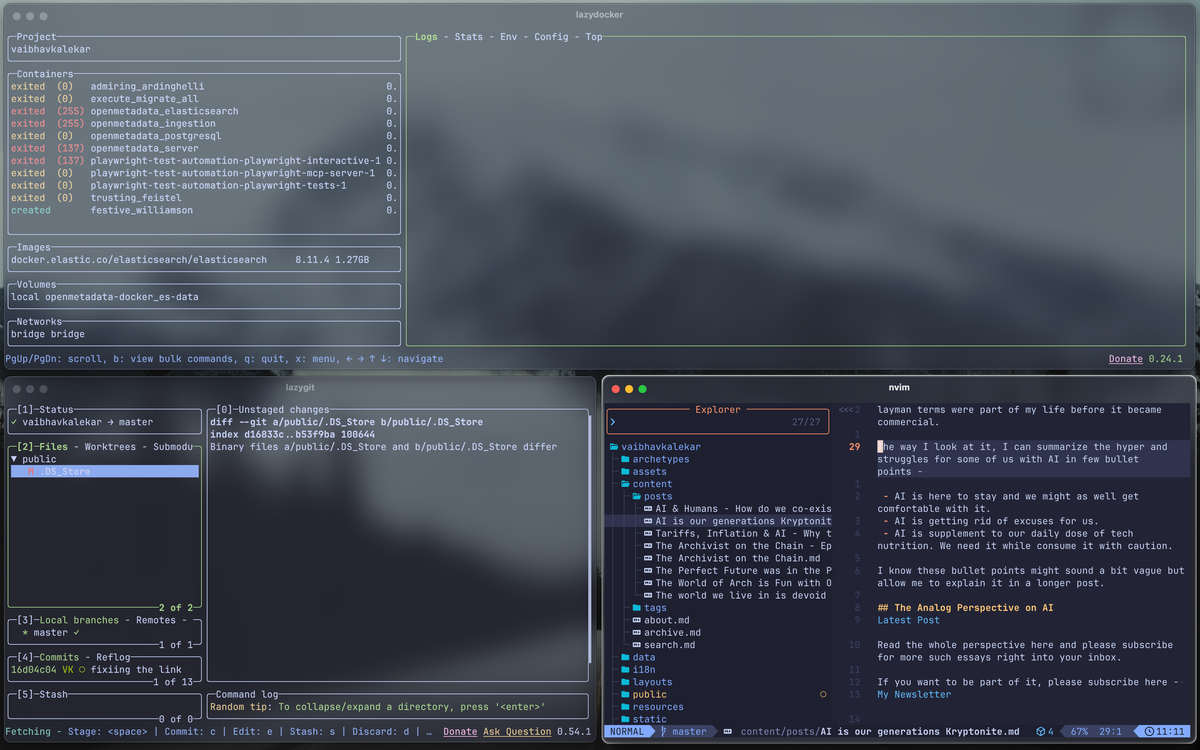1200x750 pixels.
Task: Expand the tags folder in Explorer
Action: pyautogui.click(x=647, y=607)
